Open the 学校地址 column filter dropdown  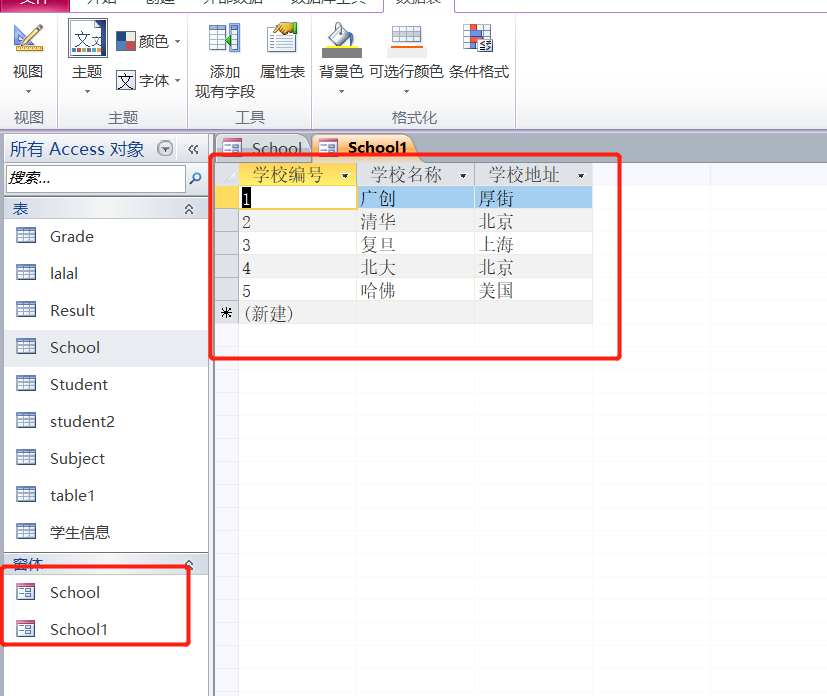(581, 176)
